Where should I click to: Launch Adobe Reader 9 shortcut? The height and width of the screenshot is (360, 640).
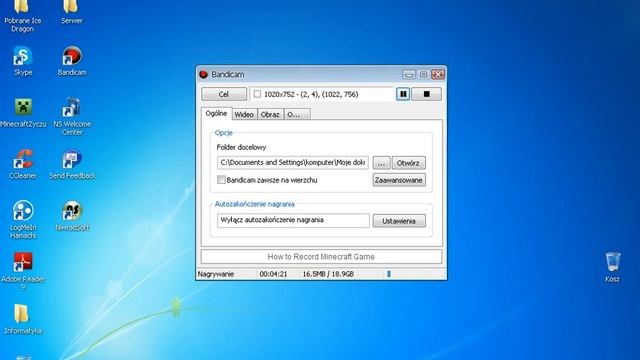(x=23, y=271)
